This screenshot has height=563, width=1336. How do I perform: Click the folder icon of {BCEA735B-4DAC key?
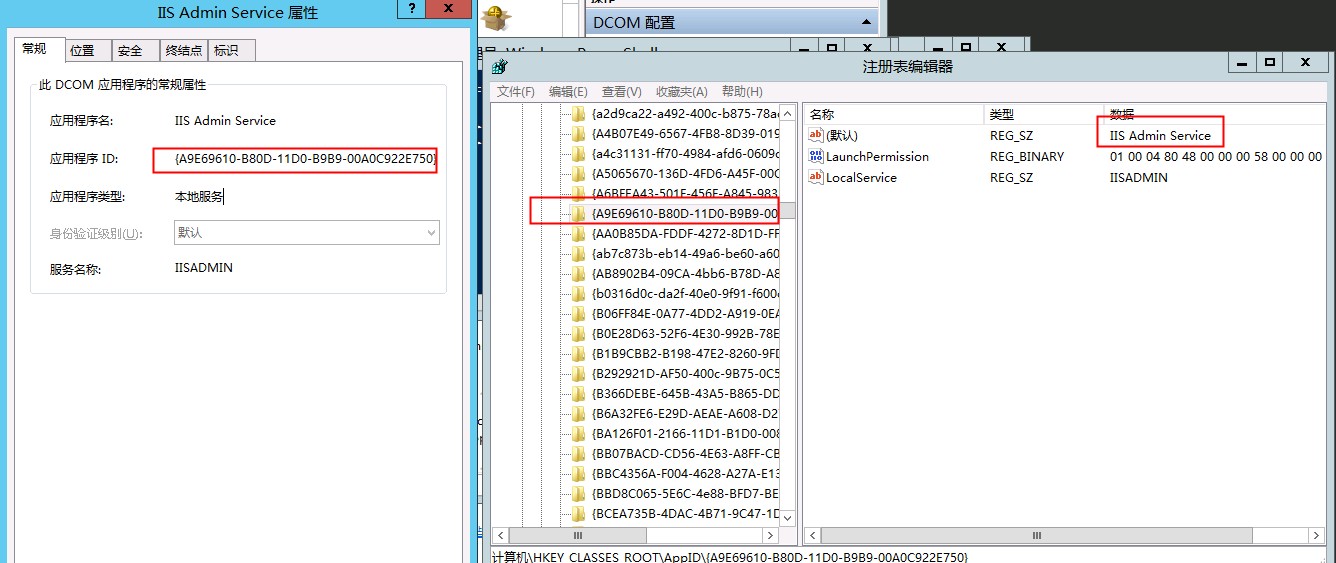click(x=578, y=513)
